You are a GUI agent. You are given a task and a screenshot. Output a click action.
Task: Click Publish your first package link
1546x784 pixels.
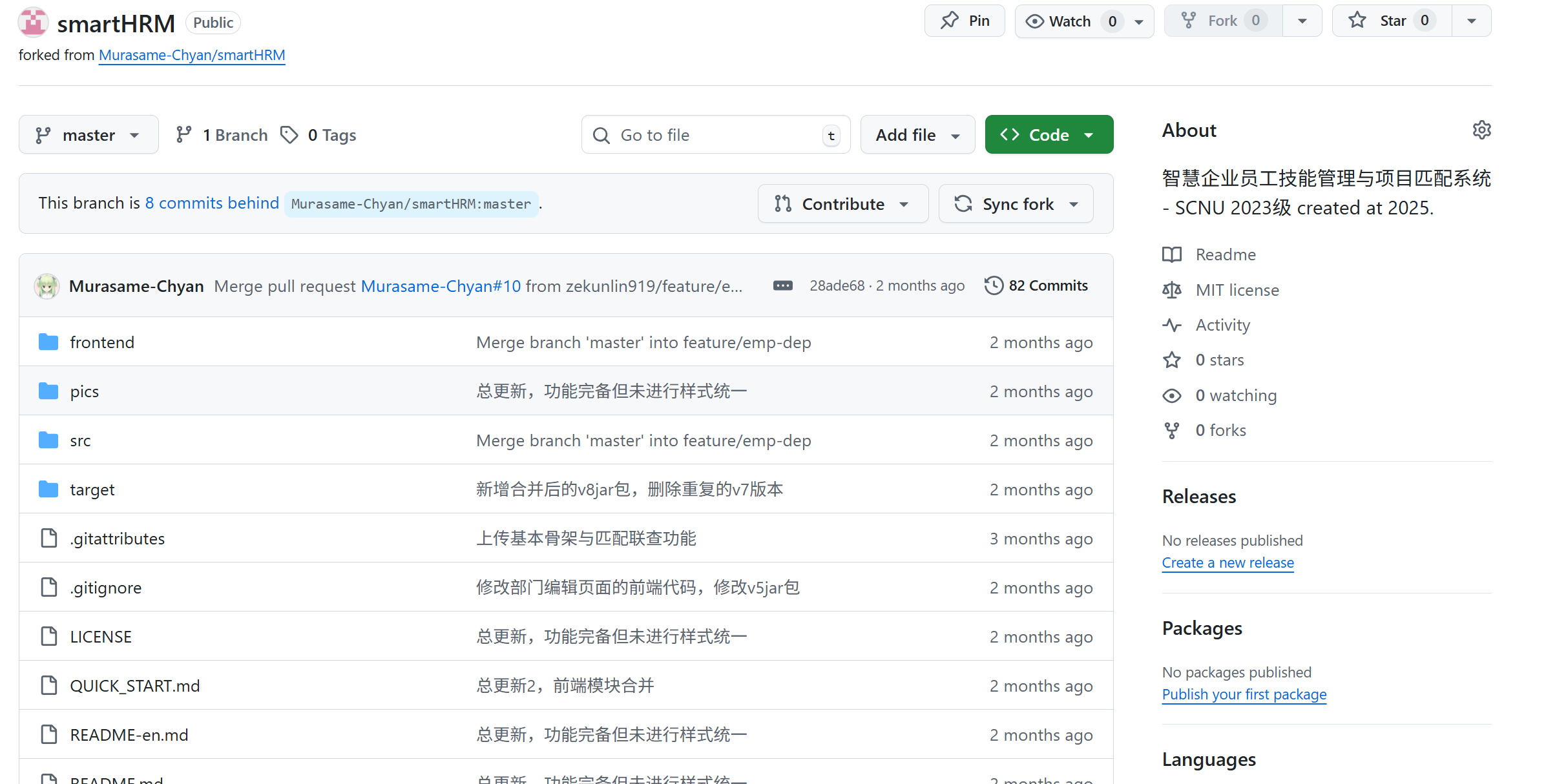(1244, 694)
